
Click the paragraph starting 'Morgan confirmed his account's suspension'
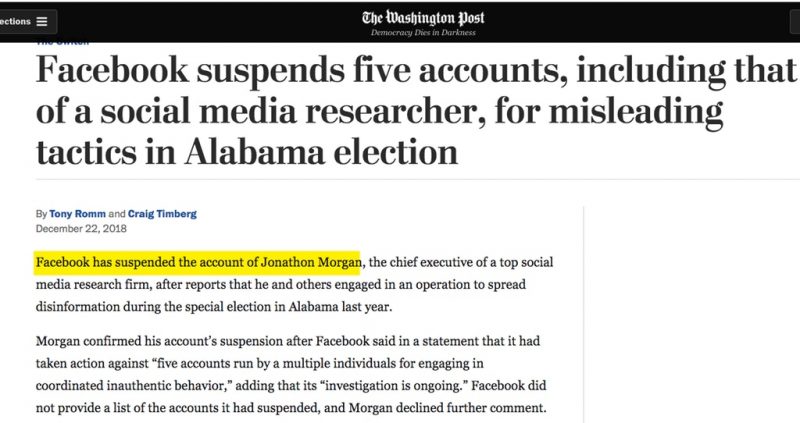291,375
